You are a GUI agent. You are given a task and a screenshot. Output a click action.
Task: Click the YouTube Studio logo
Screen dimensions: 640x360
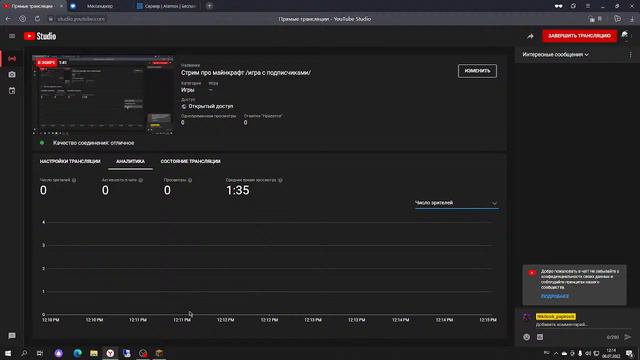pos(40,36)
